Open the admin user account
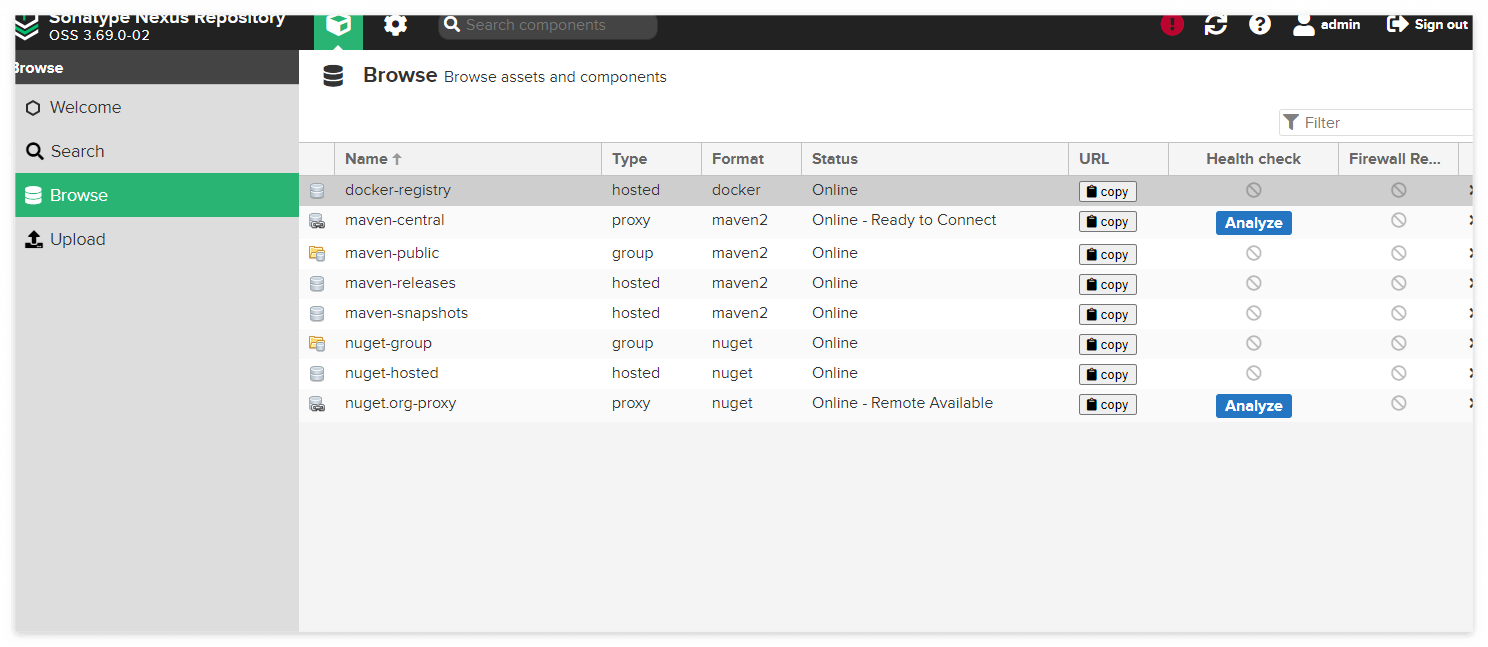Viewport: 1488px width, 647px height. (1326, 25)
